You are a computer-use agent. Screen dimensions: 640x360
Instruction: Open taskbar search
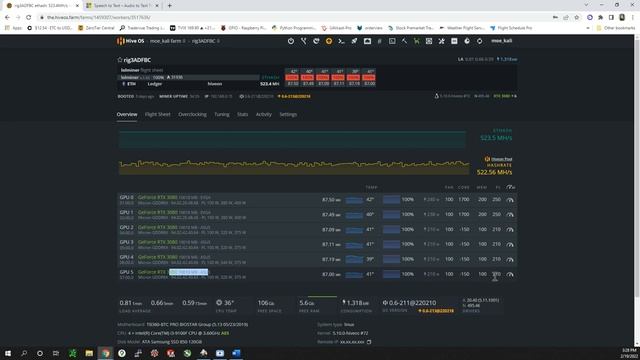24,353
